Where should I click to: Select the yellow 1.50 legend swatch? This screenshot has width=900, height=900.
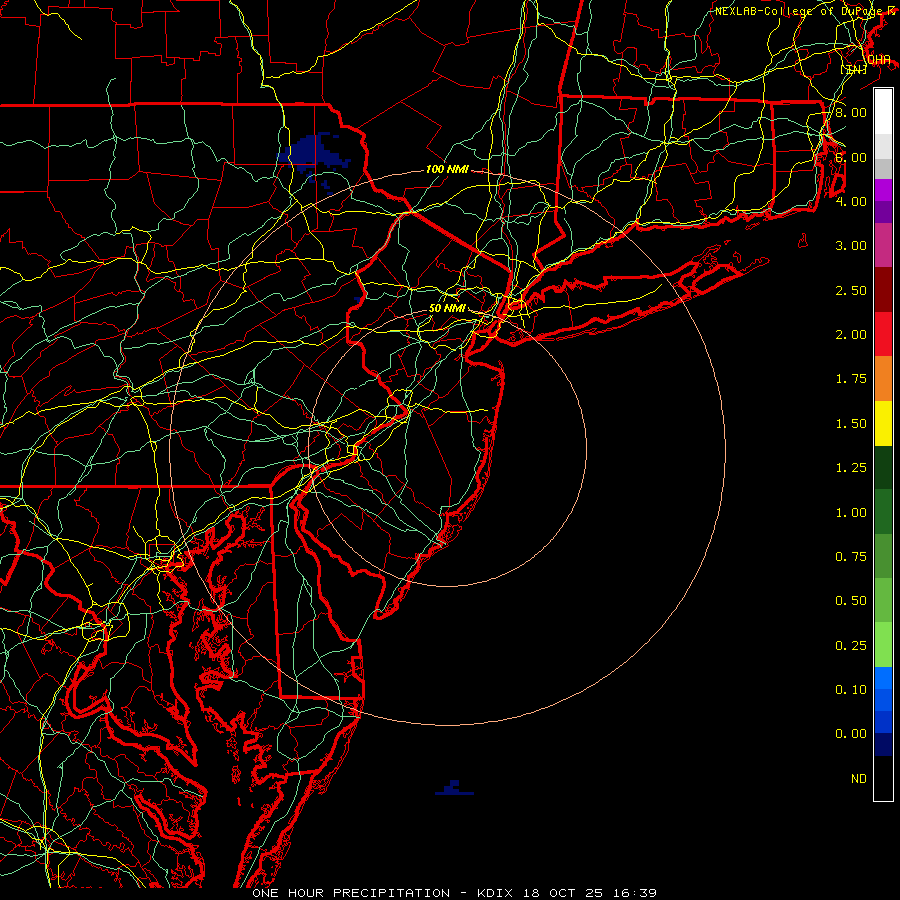[883, 424]
